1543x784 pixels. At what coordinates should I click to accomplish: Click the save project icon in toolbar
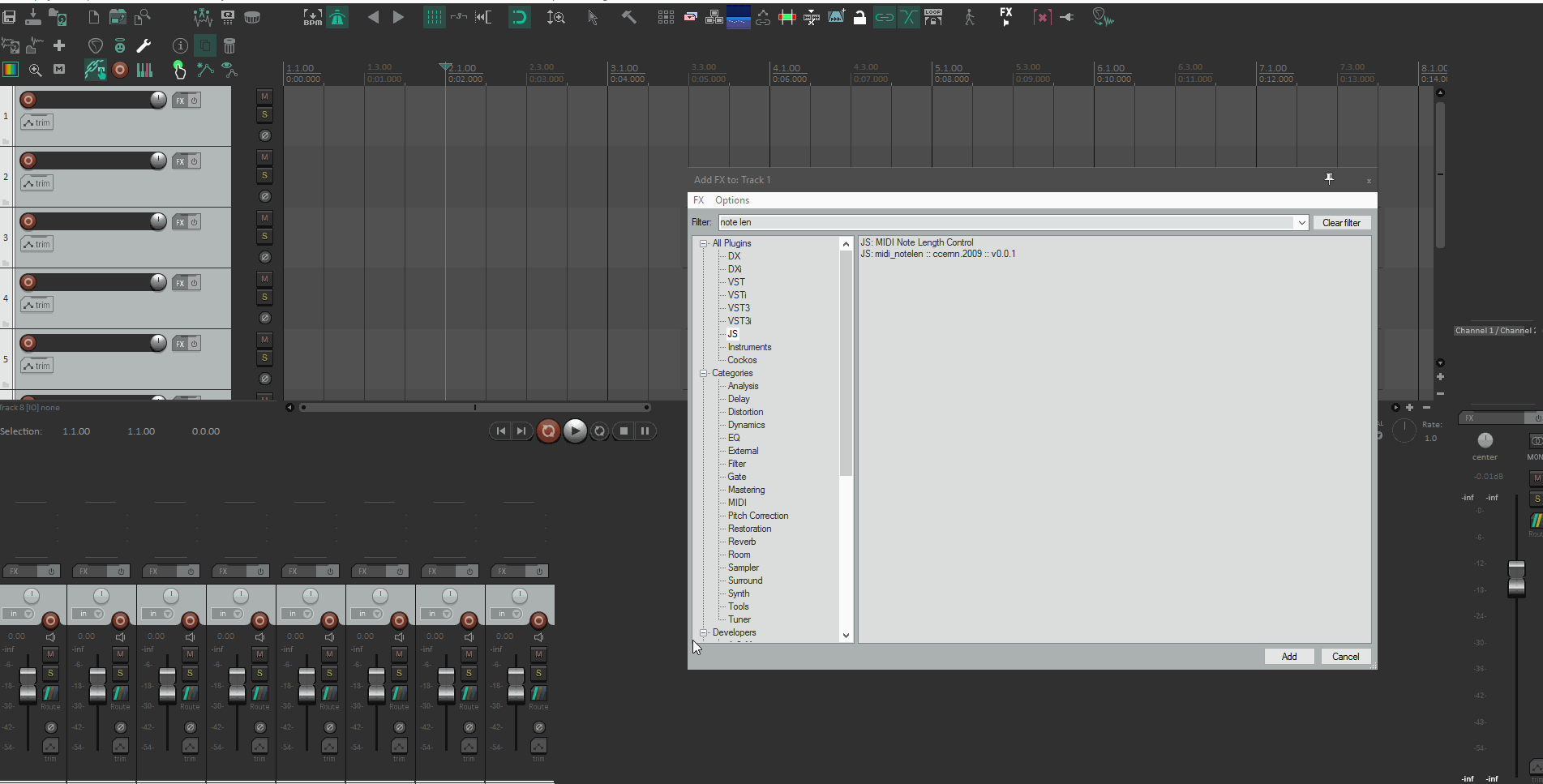coord(10,17)
